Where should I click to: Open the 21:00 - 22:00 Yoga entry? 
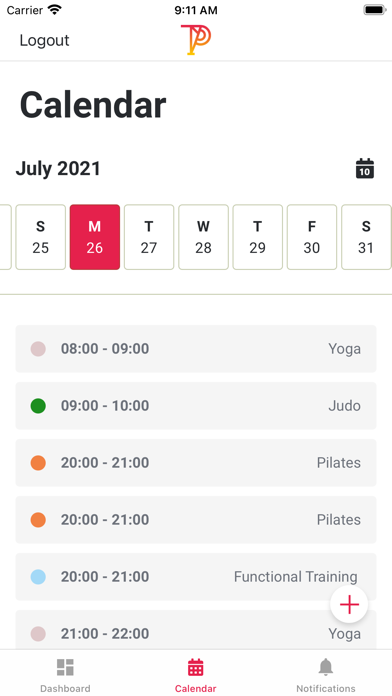pyautogui.click(x=196, y=630)
